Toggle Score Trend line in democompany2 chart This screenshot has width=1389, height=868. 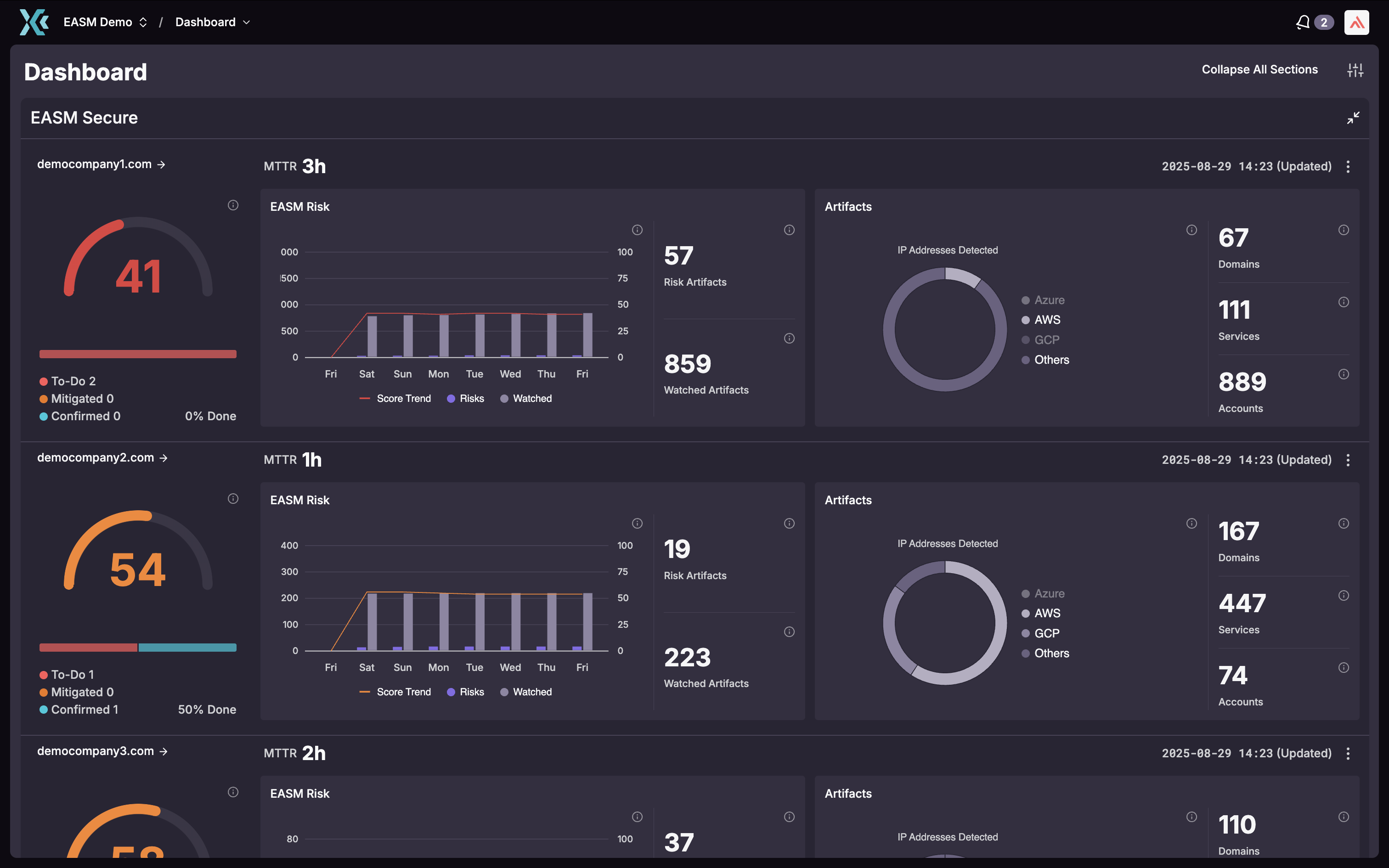click(395, 691)
